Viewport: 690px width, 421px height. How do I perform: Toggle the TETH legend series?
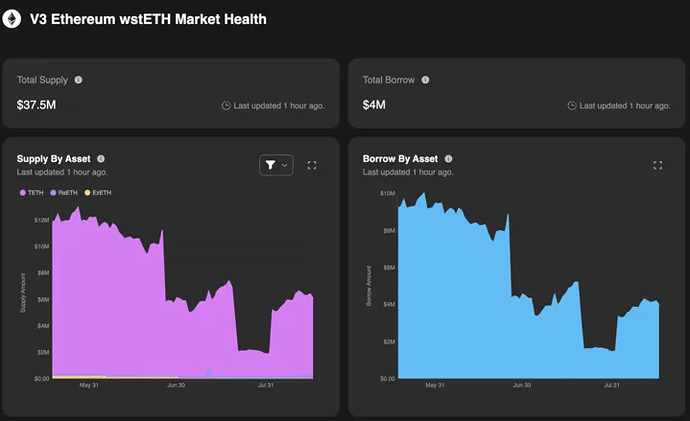pos(32,192)
